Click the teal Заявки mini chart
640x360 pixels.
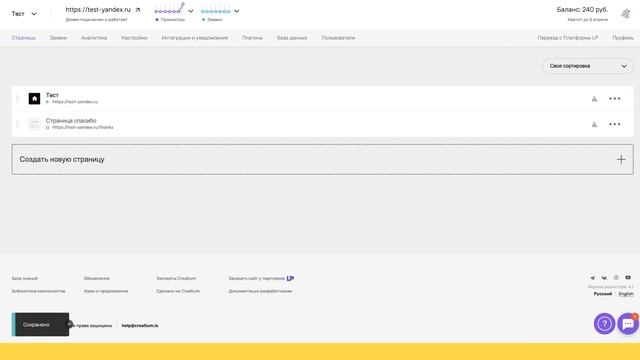coord(216,11)
